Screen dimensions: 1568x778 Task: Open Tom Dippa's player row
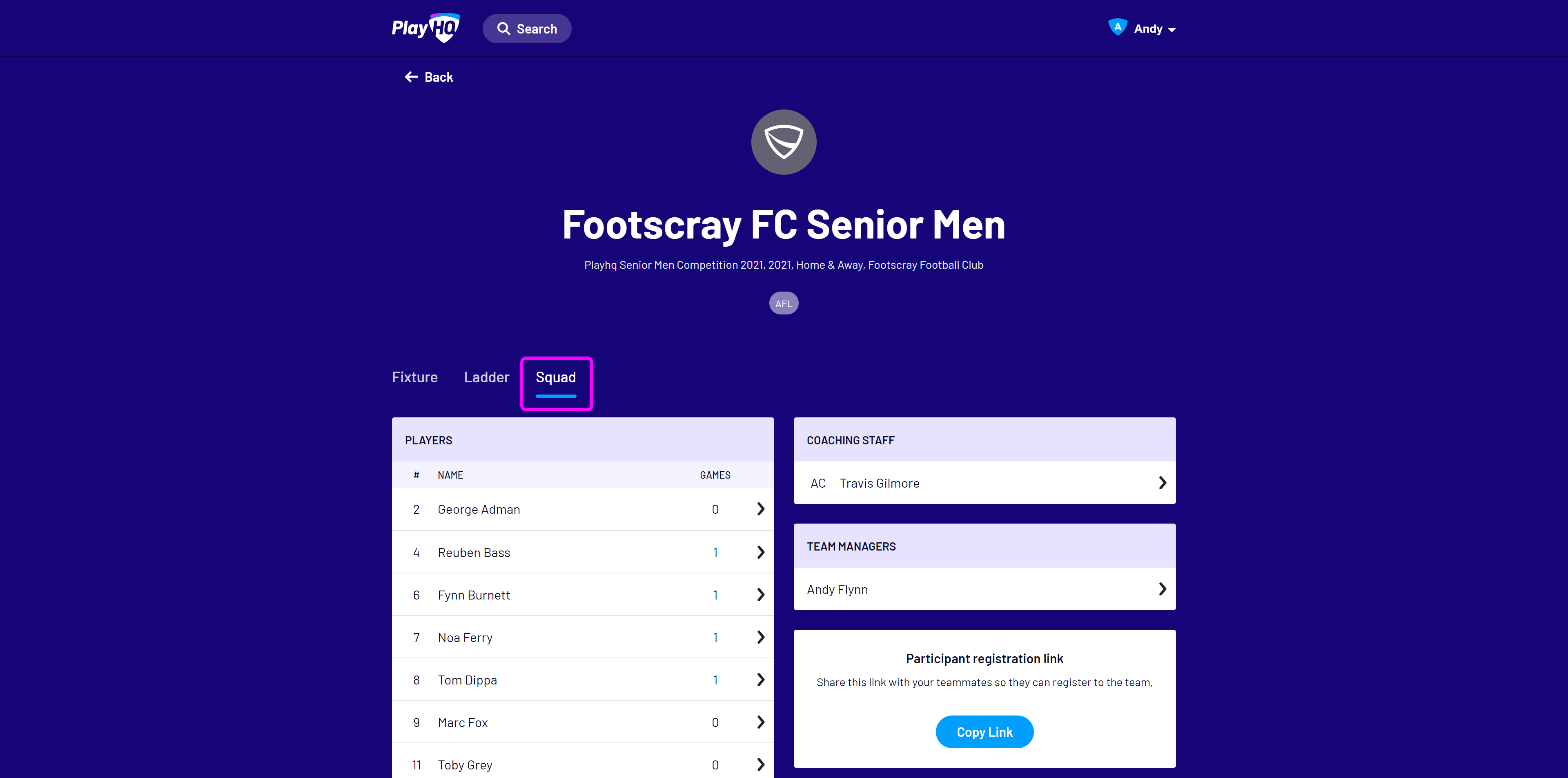point(583,680)
